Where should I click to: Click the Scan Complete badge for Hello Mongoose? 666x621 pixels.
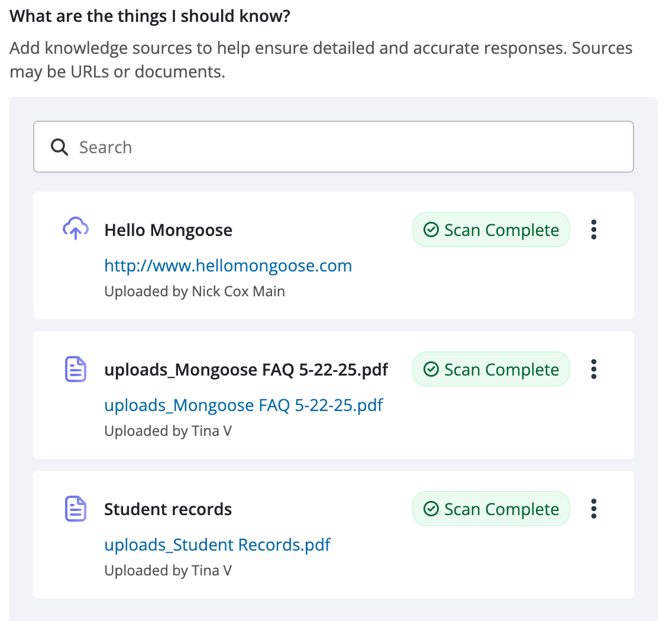(x=491, y=230)
